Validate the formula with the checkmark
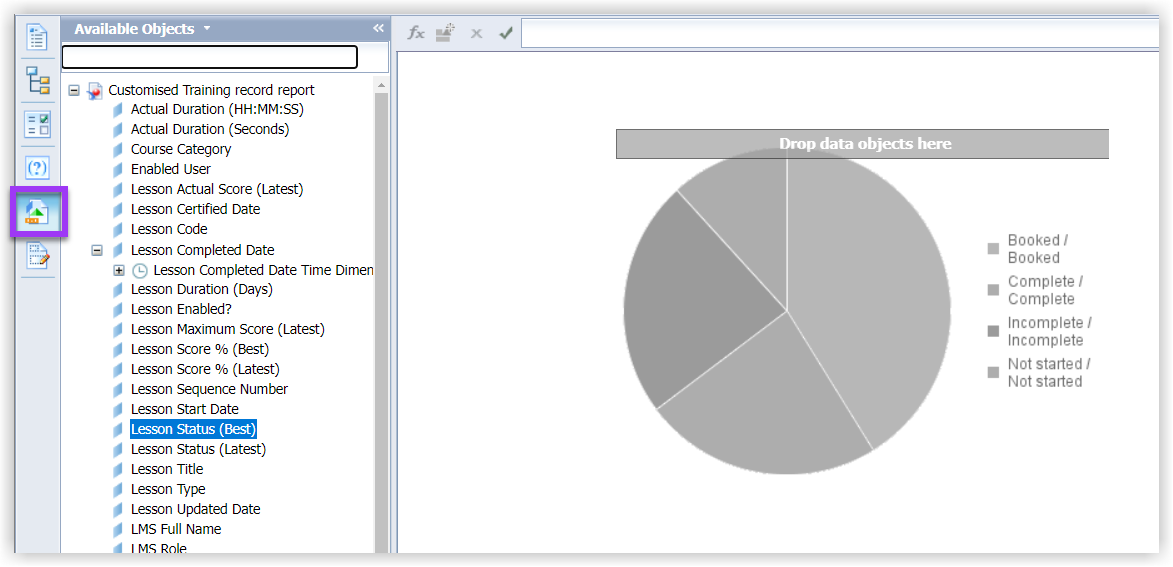The height and width of the screenshot is (567, 1173). [506, 33]
